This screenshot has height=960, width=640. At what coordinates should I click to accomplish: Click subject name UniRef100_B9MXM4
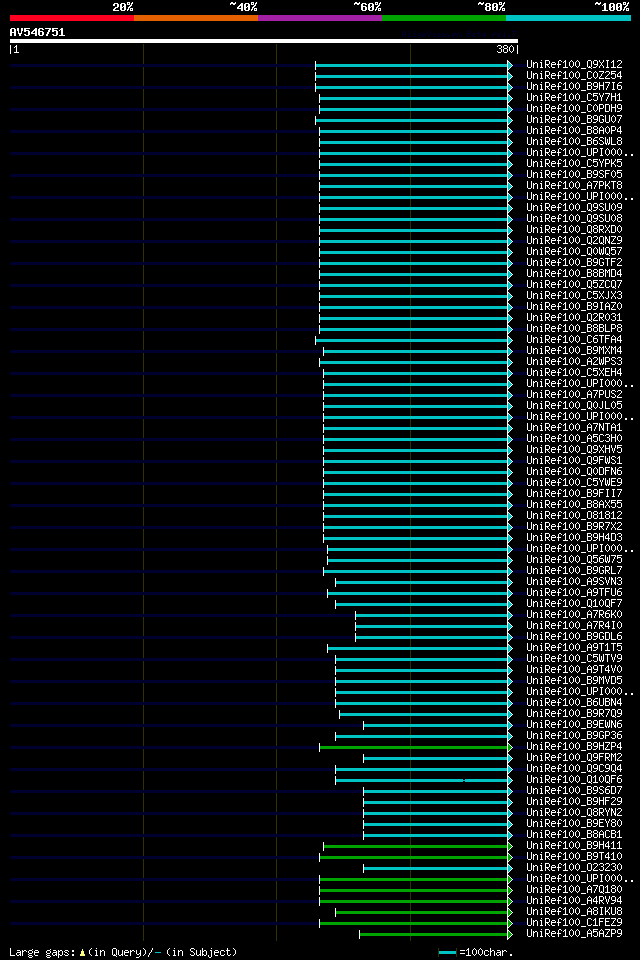(574, 351)
